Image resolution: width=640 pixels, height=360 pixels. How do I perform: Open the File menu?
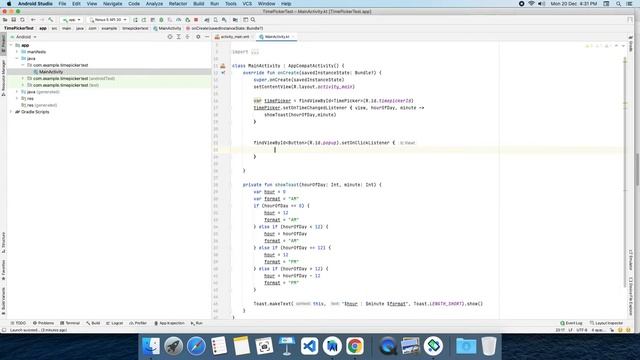62,4
